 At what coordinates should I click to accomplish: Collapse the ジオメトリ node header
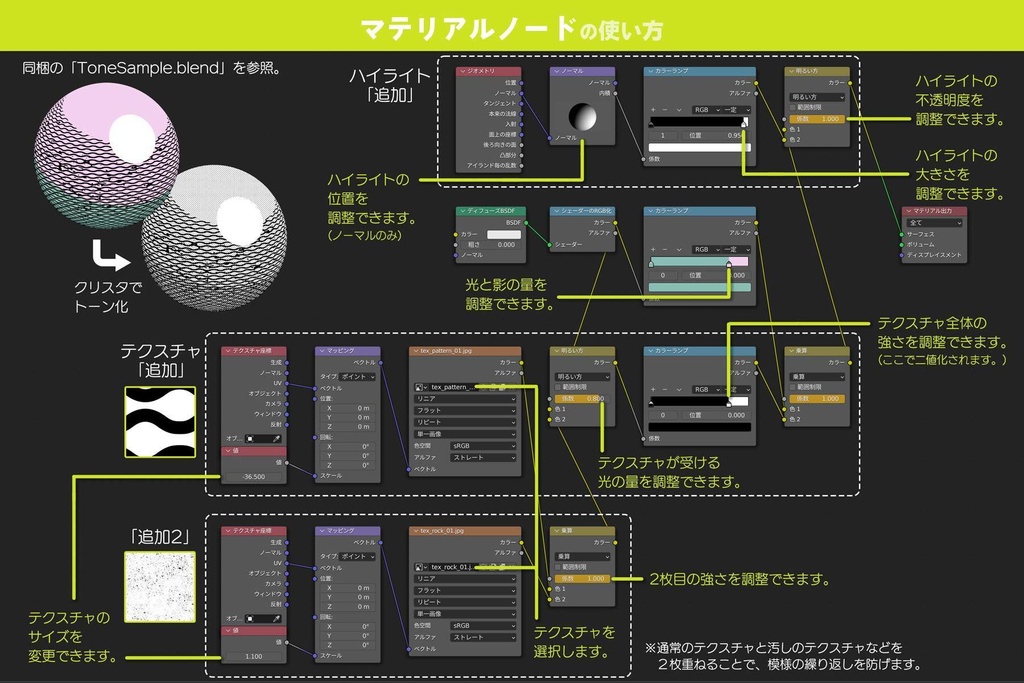[x=462, y=71]
